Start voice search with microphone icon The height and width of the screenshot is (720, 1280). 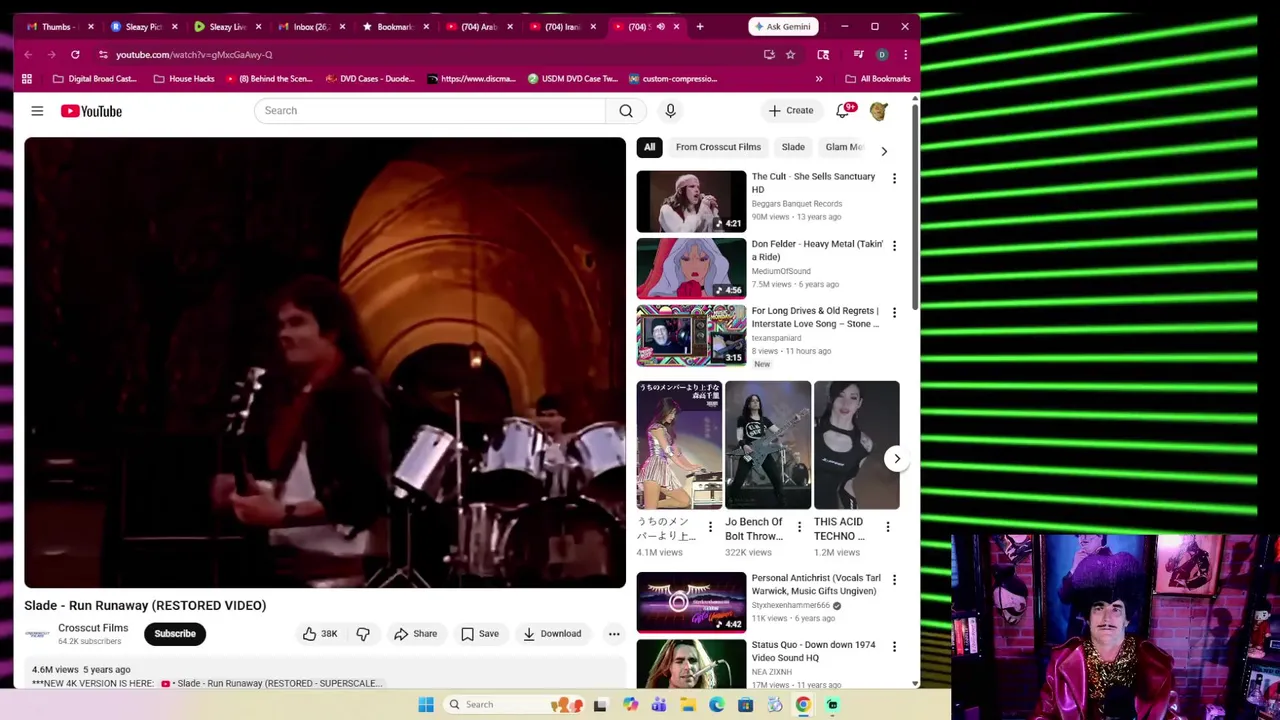click(670, 111)
